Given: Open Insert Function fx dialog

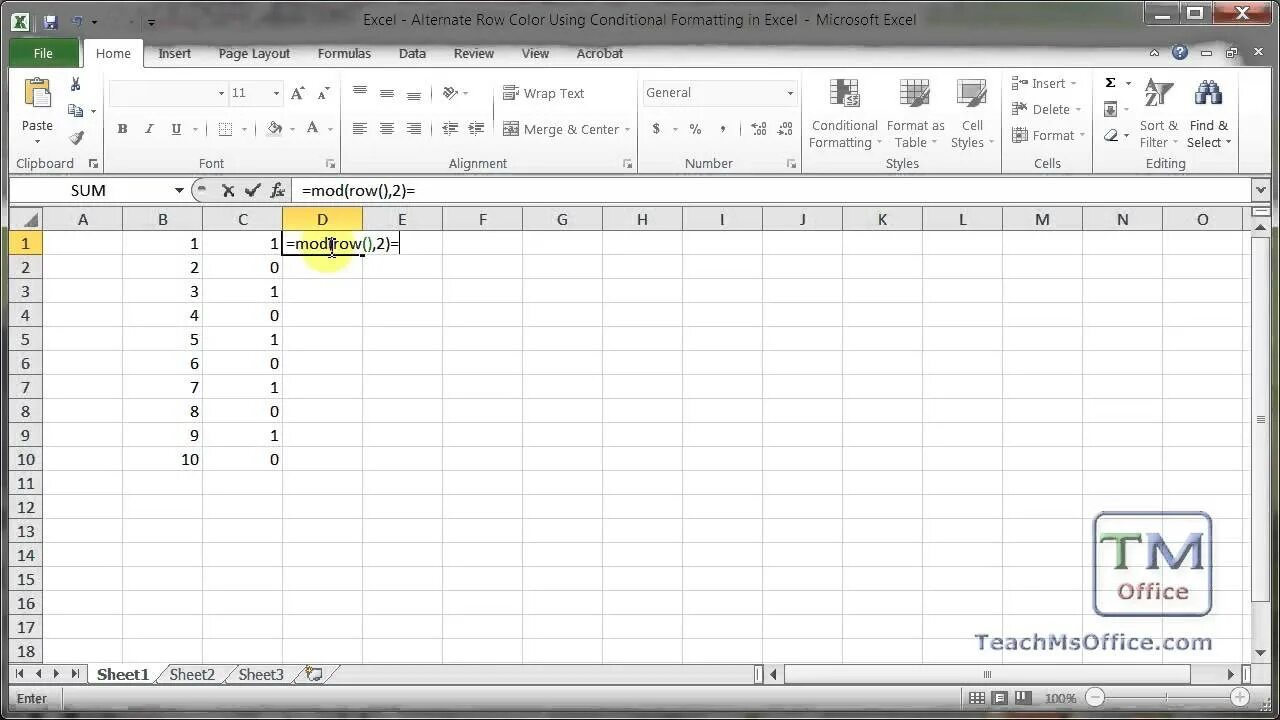Looking at the screenshot, I should click(278, 190).
